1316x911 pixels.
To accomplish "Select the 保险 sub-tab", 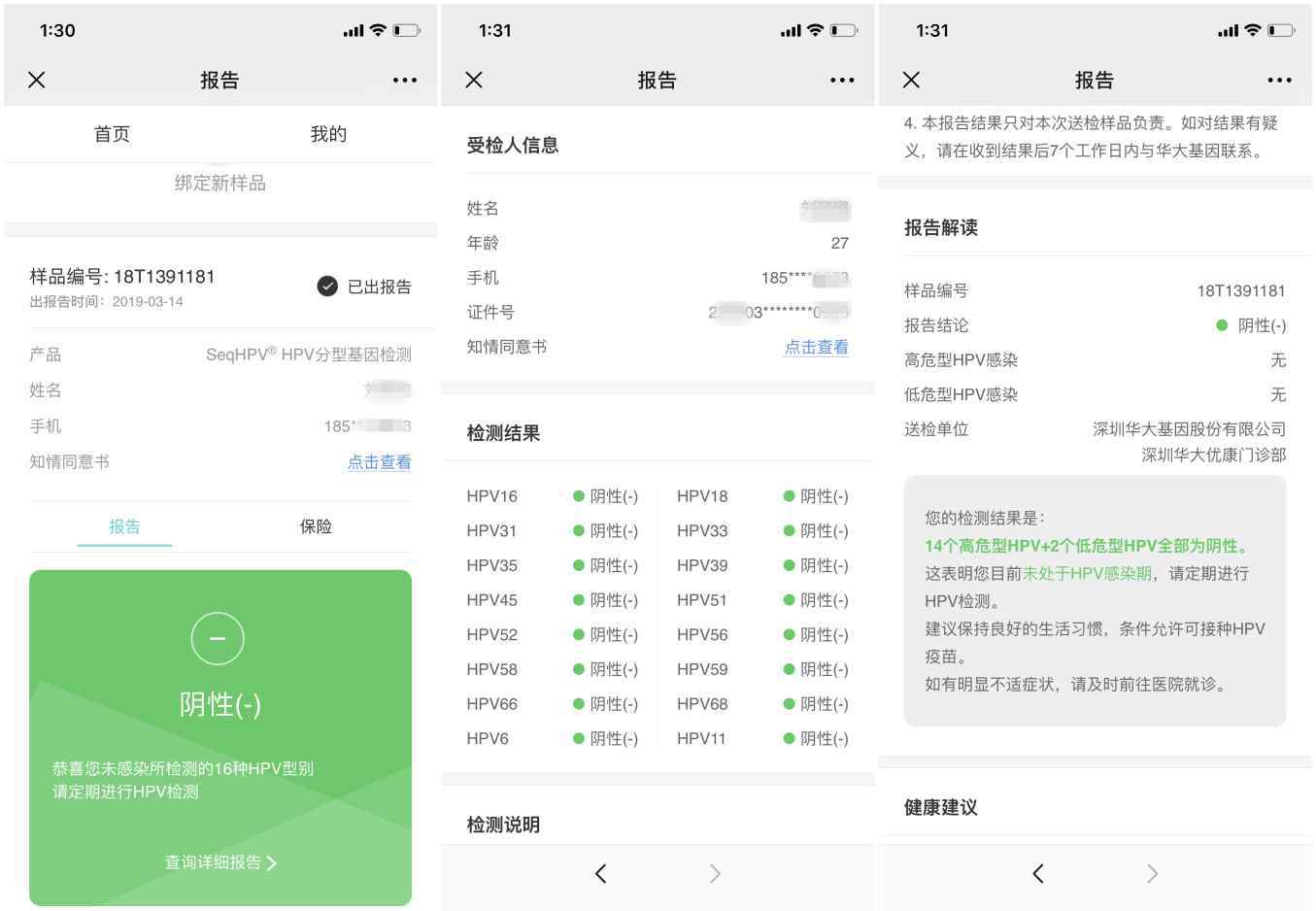I will [x=316, y=526].
